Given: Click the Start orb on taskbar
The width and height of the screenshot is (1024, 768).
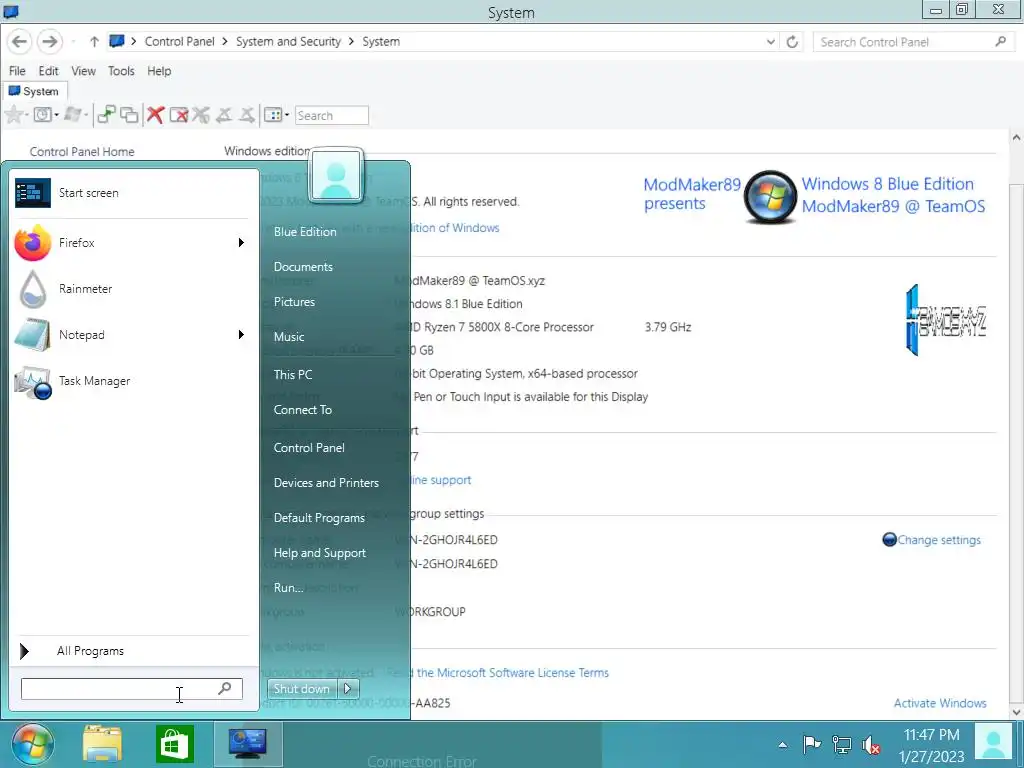Looking at the screenshot, I should click(31, 744).
